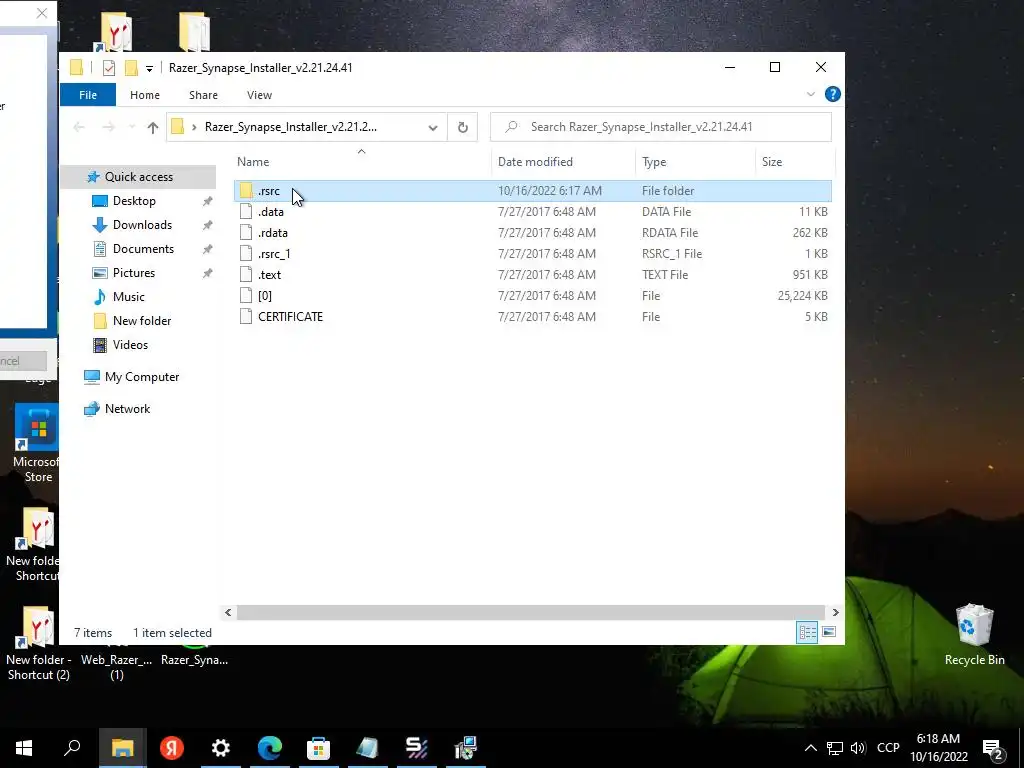The height and width of the screenshot is (768, 1024).
Task: Open recent locations dropdown arrow
Action: point(132,127)
